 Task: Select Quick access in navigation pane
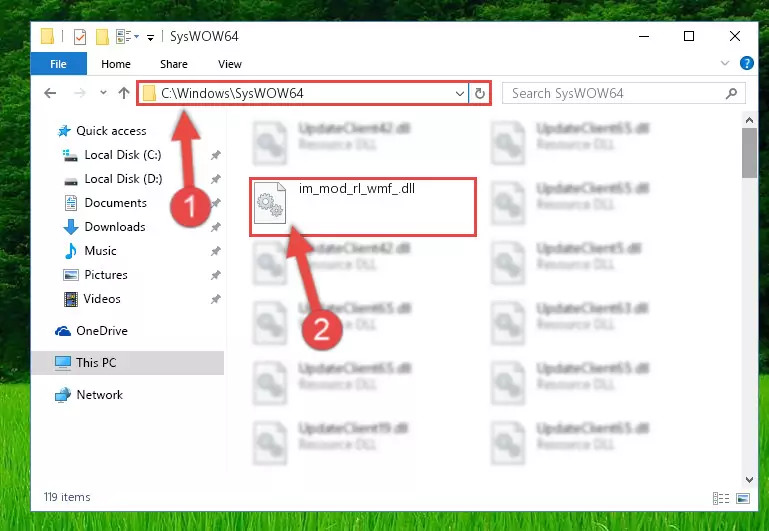[111, 131]
